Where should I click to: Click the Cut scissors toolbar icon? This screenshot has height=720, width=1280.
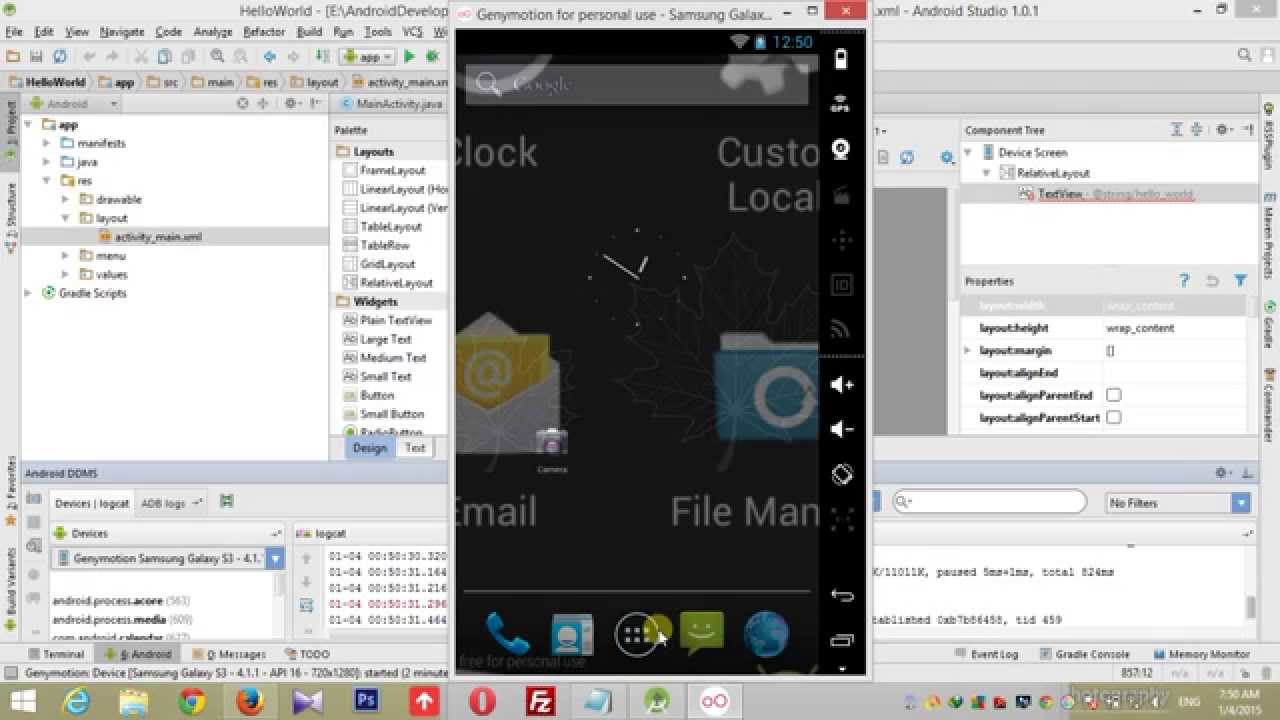[x=141, y=57]
